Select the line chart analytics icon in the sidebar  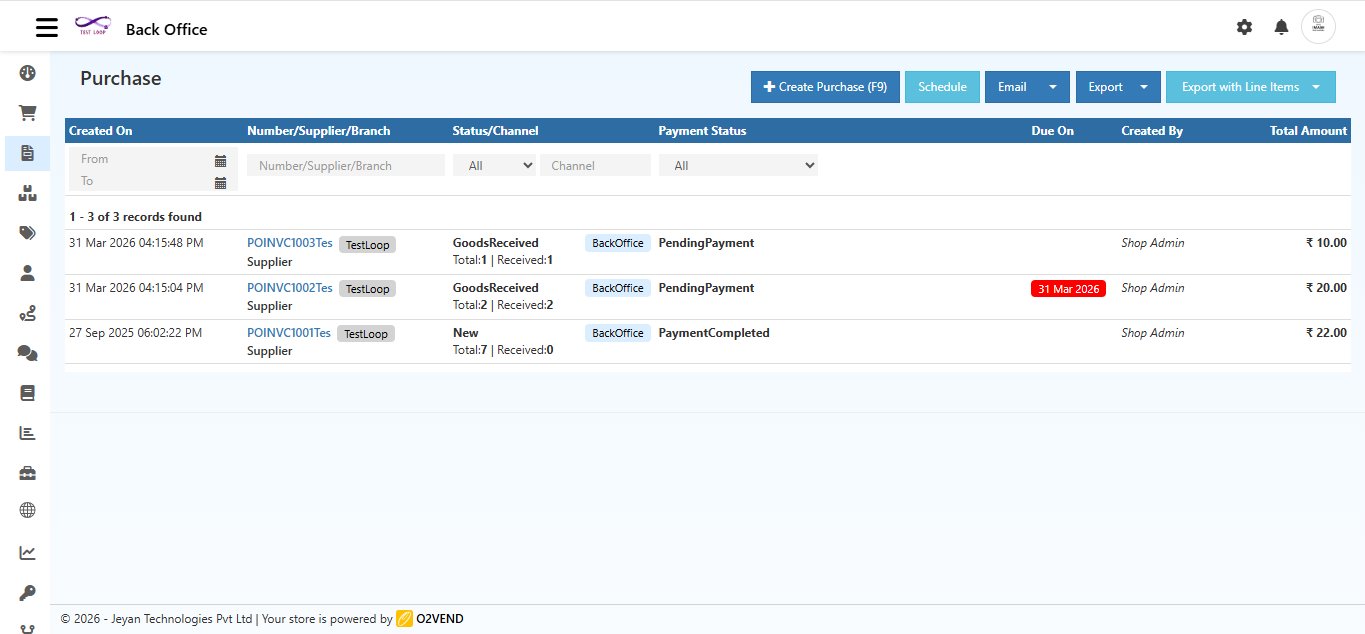(27, 551)
